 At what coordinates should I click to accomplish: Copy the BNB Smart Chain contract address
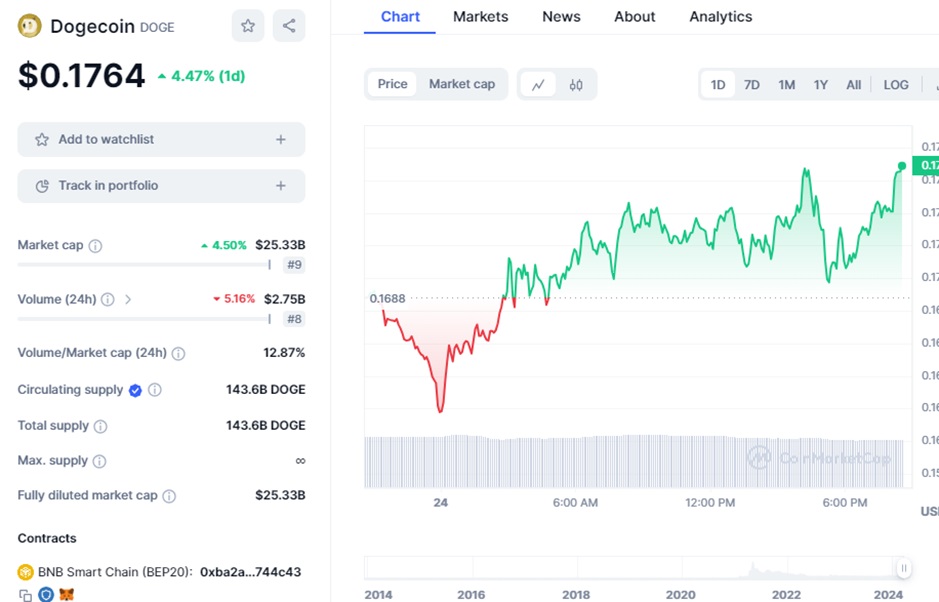click(25, 595)
